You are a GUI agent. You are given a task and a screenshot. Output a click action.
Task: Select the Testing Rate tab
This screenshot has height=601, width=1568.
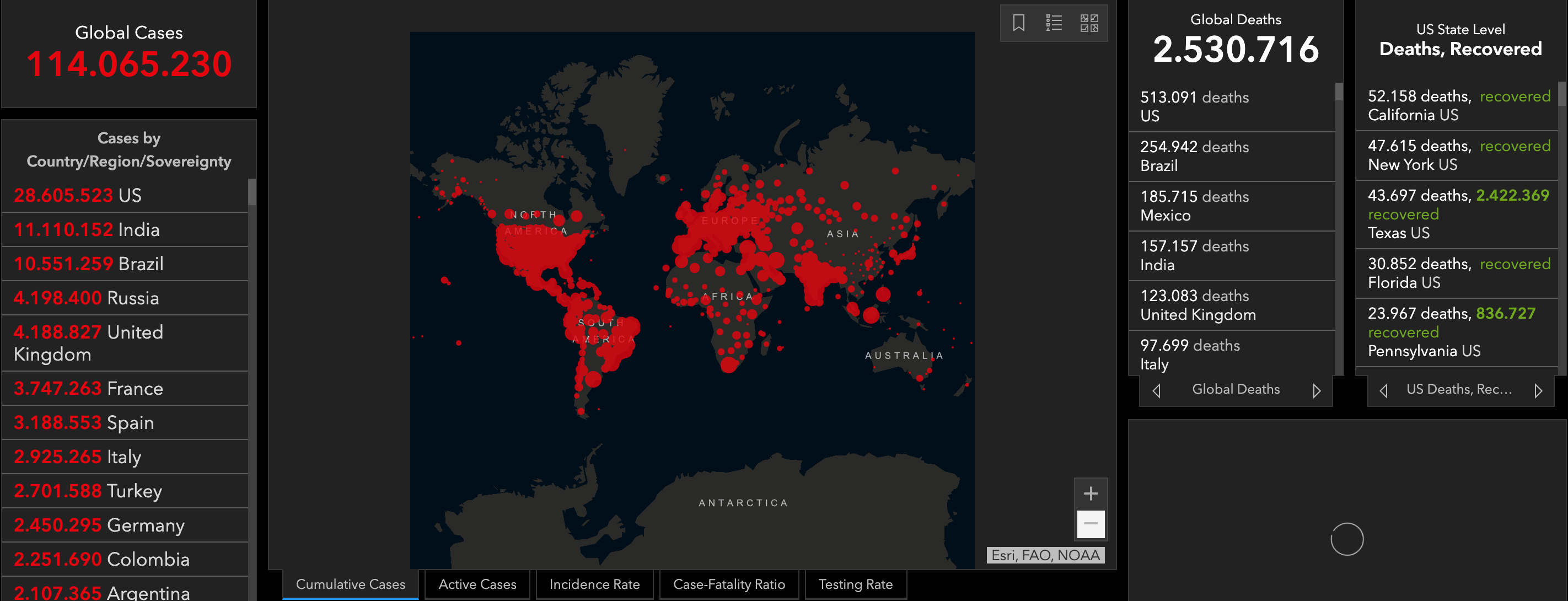[x=855, y=584]
